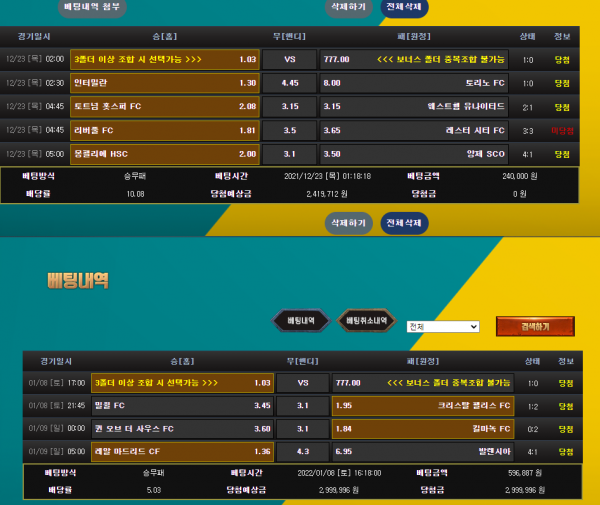
Task: Choose the 웨스트햄 유나이티드 odds cell
Action: (414, 106)
